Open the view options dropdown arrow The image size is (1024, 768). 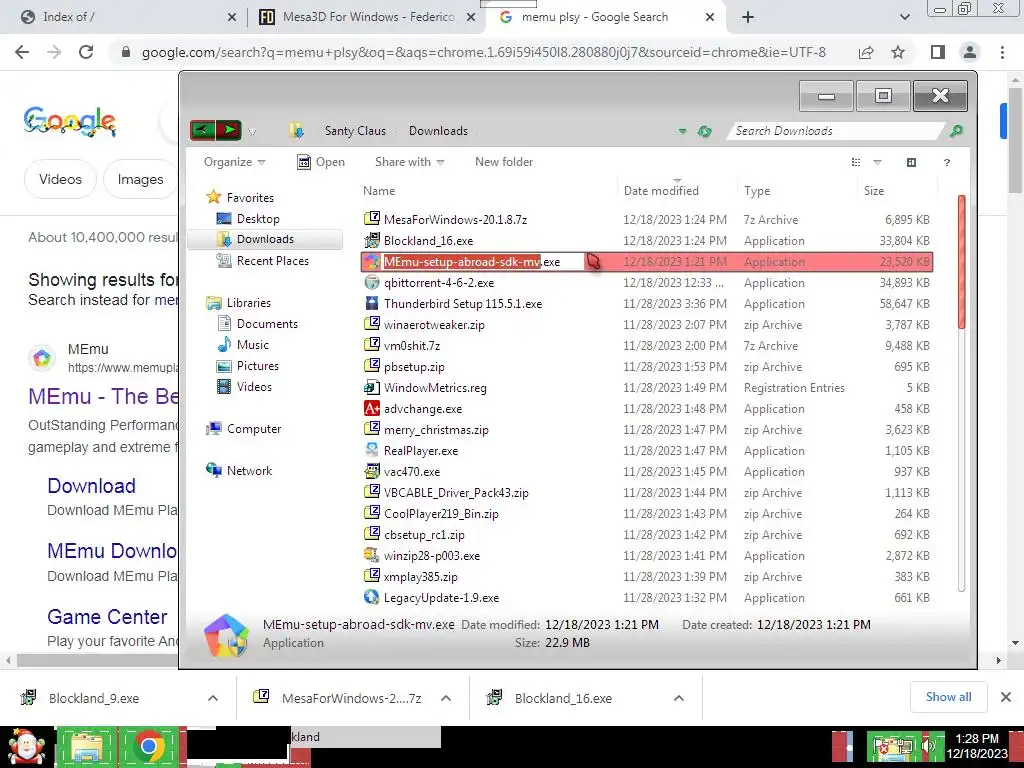877,162
